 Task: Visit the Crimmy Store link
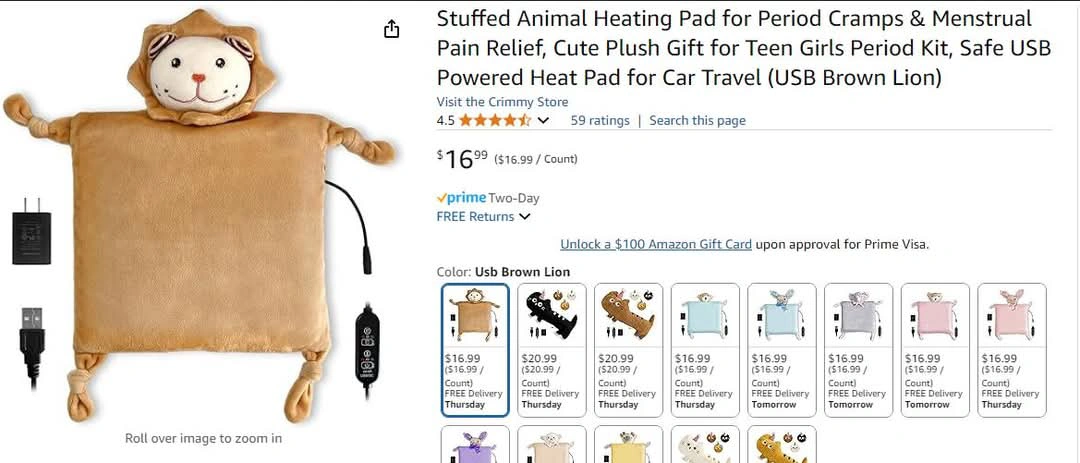tap(502, 102)
